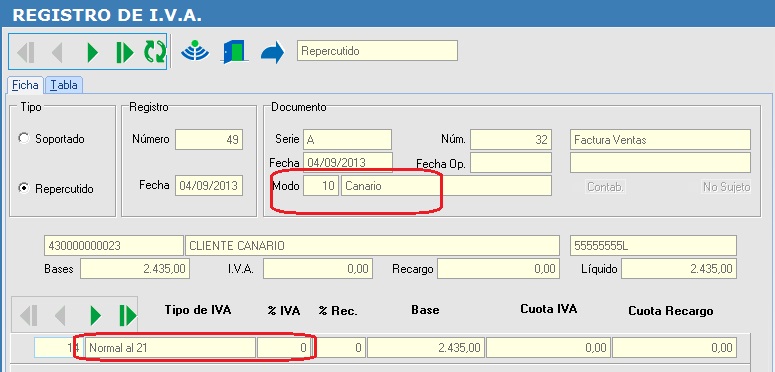Click the Líquido total field
This screenshot has height=372, width=775.
click(x=679, y=269)
